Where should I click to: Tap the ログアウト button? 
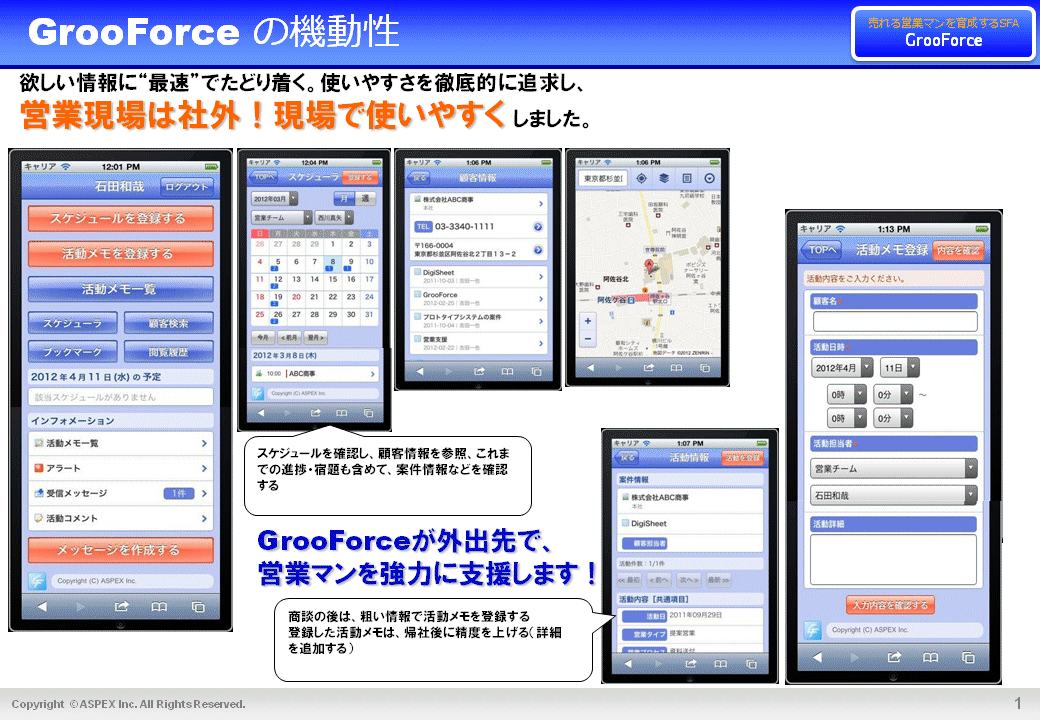click(187, 187)
